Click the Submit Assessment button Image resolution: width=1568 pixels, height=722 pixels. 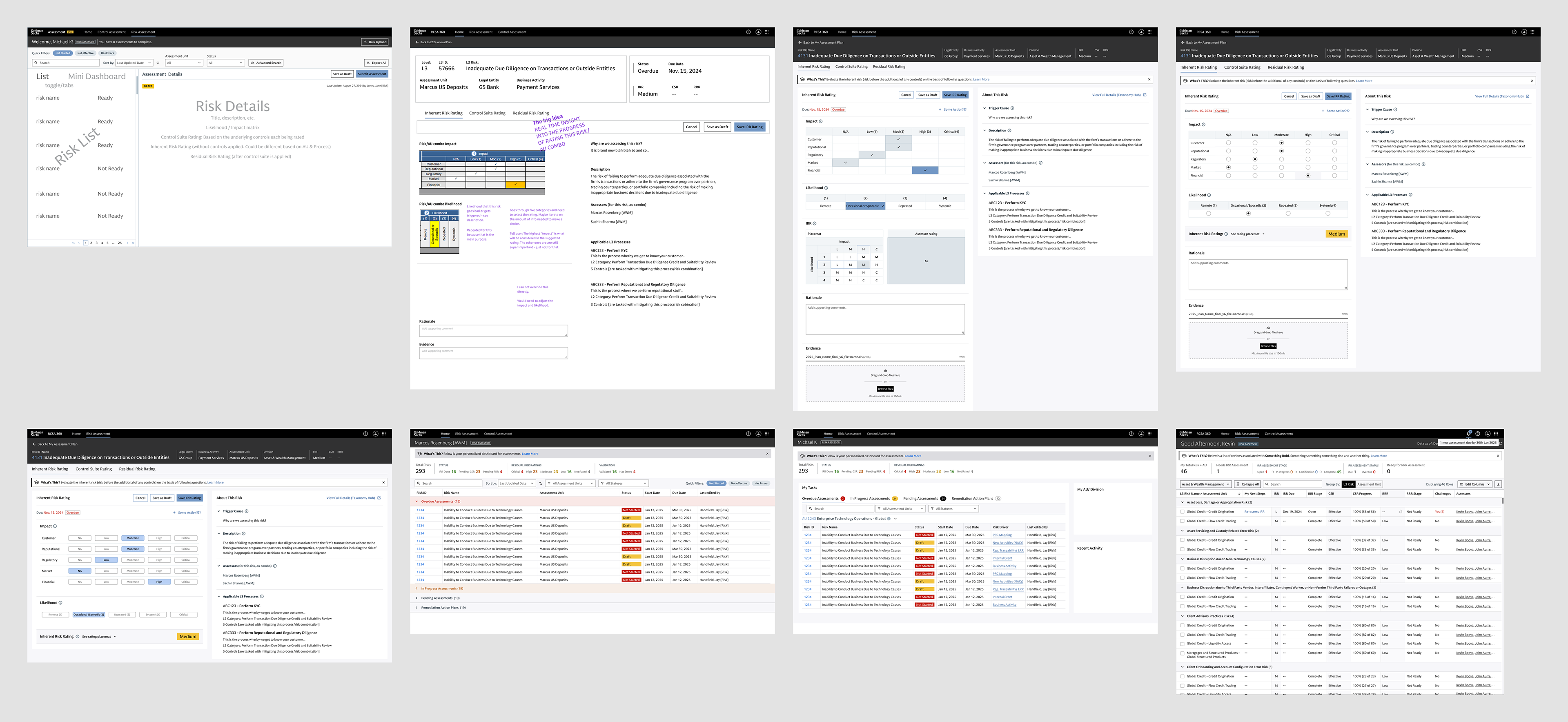coord(372,74)
